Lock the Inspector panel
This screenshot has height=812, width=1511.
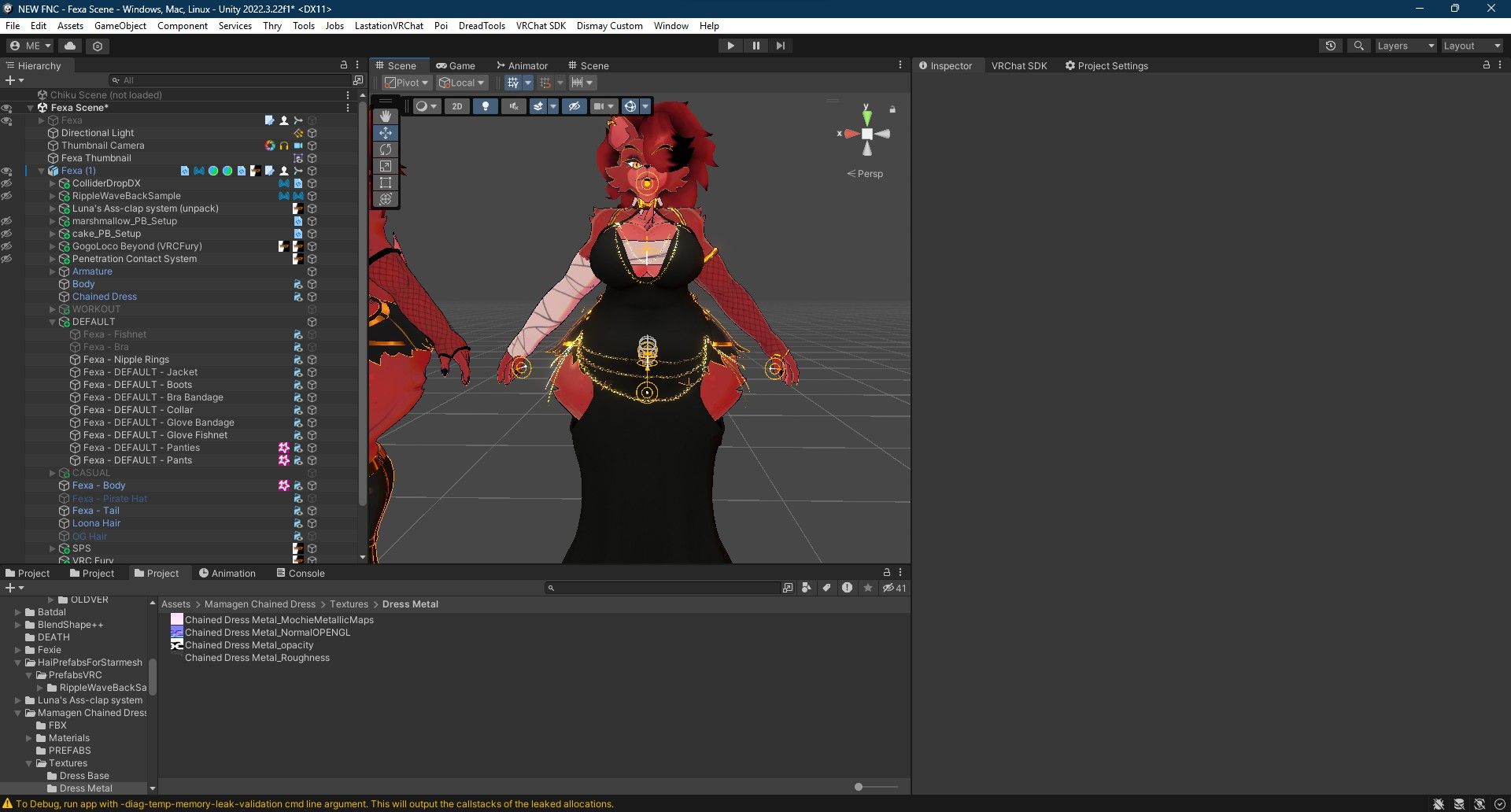[1486, 65]
